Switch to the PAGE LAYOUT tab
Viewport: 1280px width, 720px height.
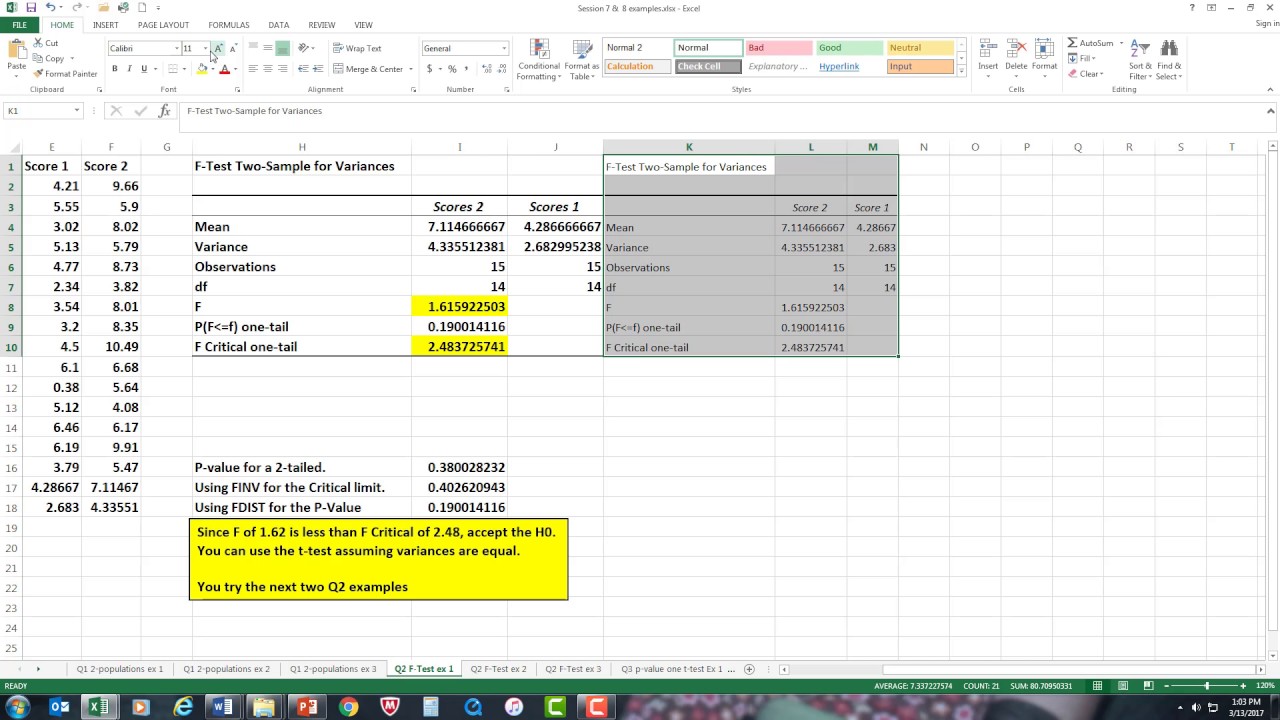click(163, 25)
